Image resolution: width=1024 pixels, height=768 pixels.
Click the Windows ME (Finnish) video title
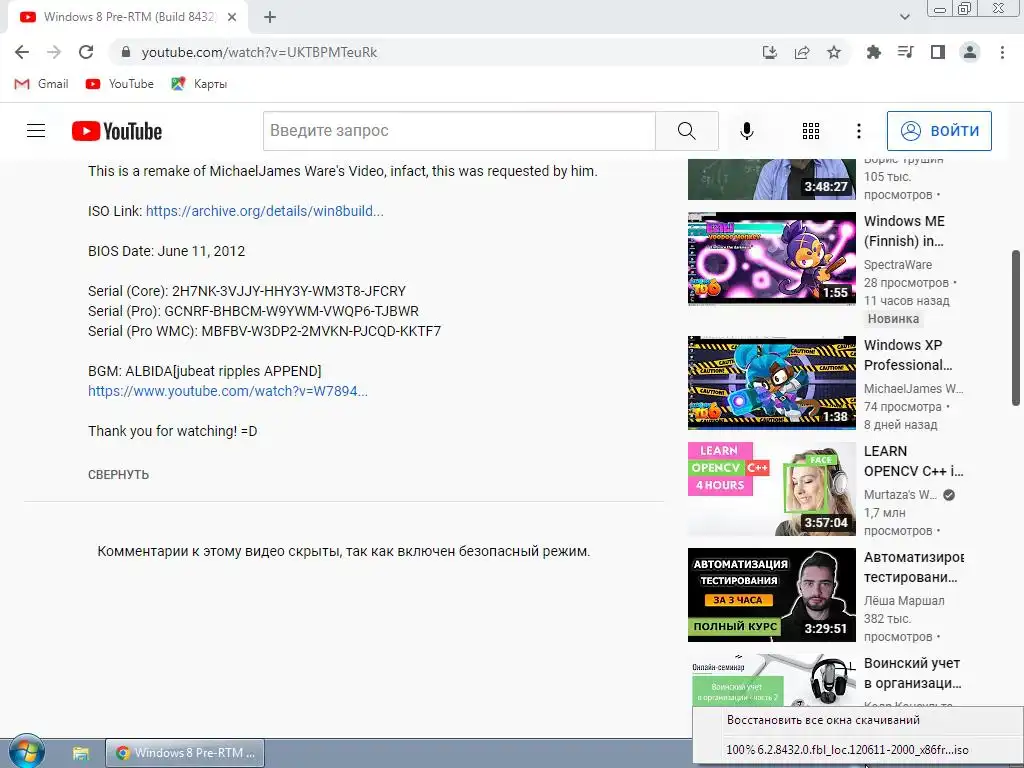[904, 231]
